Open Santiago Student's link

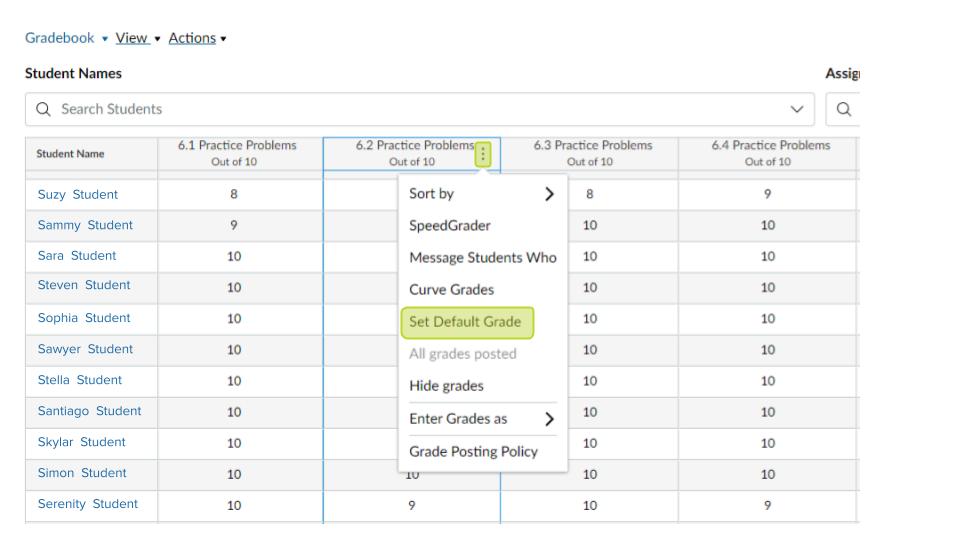pos(89,411)
